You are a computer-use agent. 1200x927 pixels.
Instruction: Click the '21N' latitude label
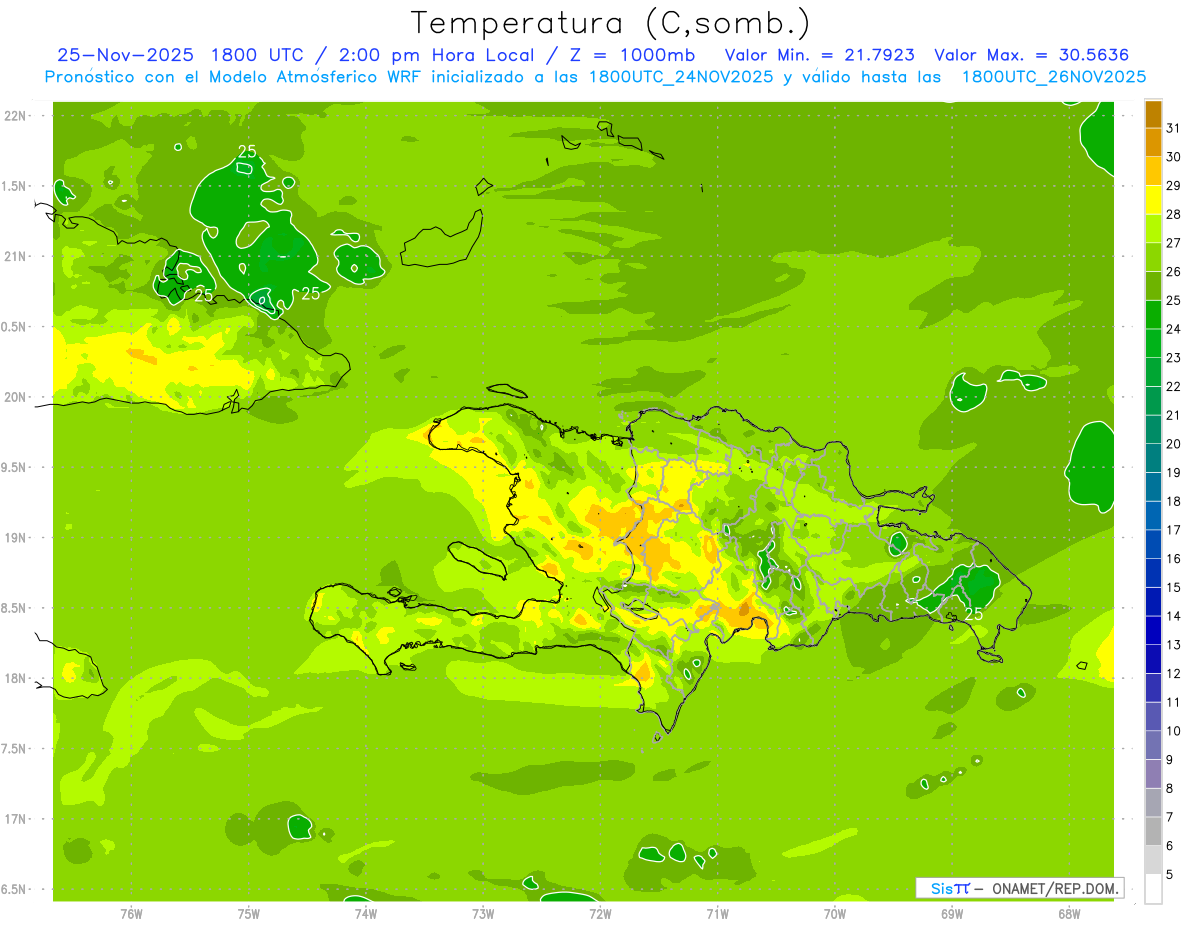coord(16,256)
